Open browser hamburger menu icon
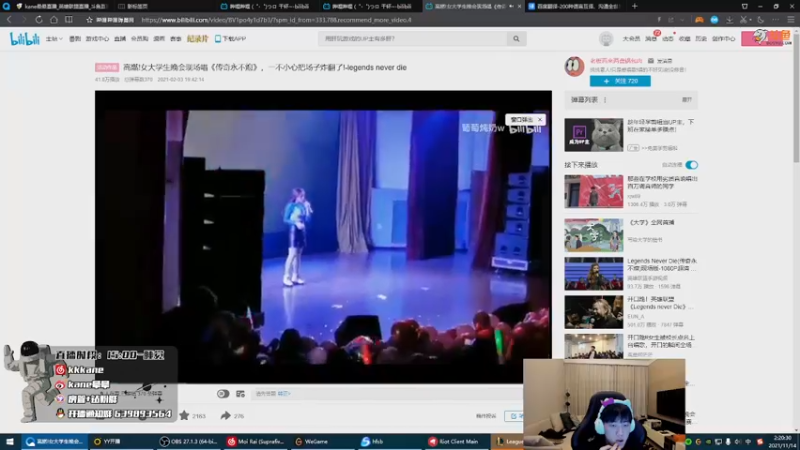 click(791, 19)
